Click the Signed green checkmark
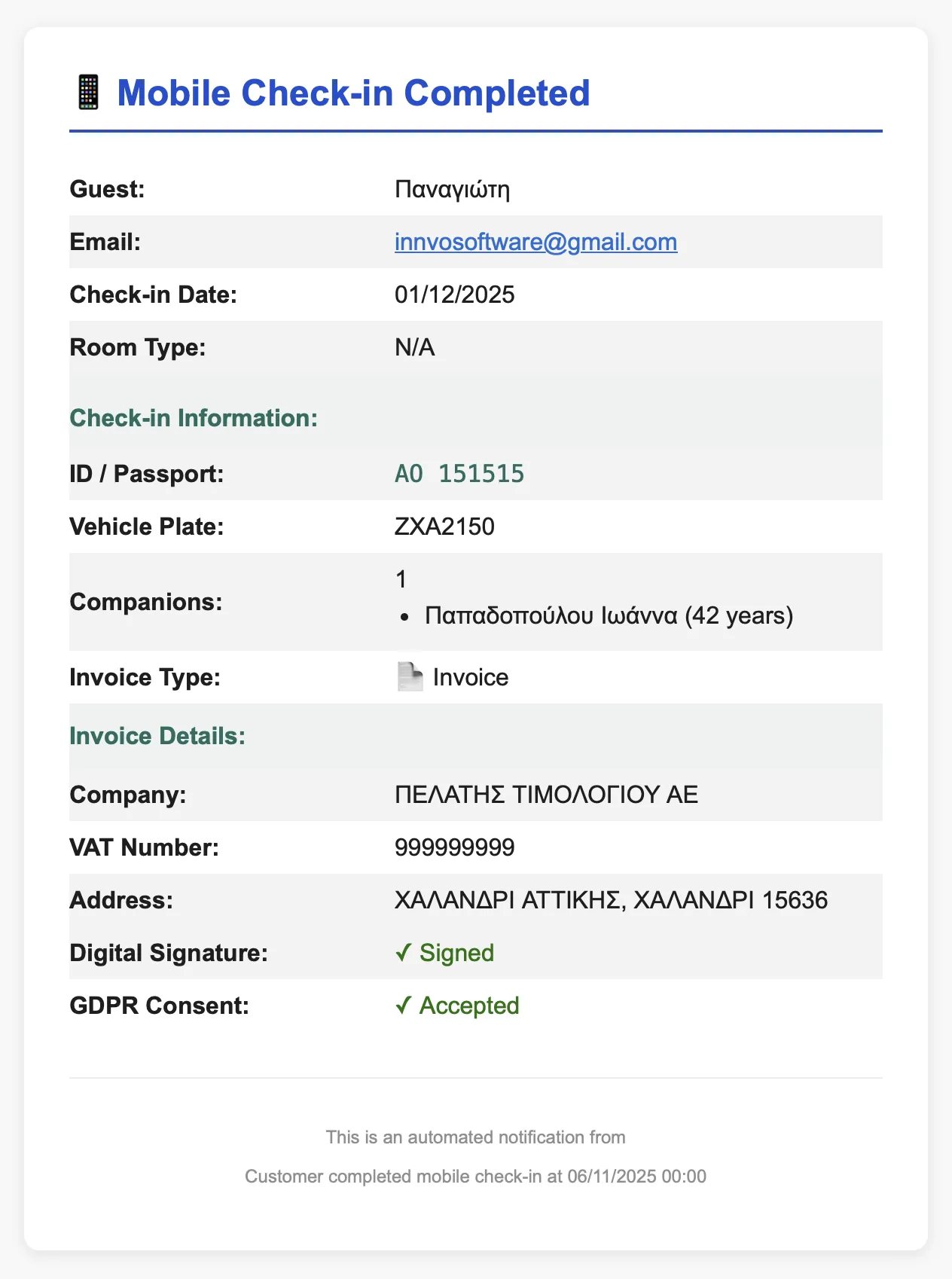 click(x=403, y=953)
